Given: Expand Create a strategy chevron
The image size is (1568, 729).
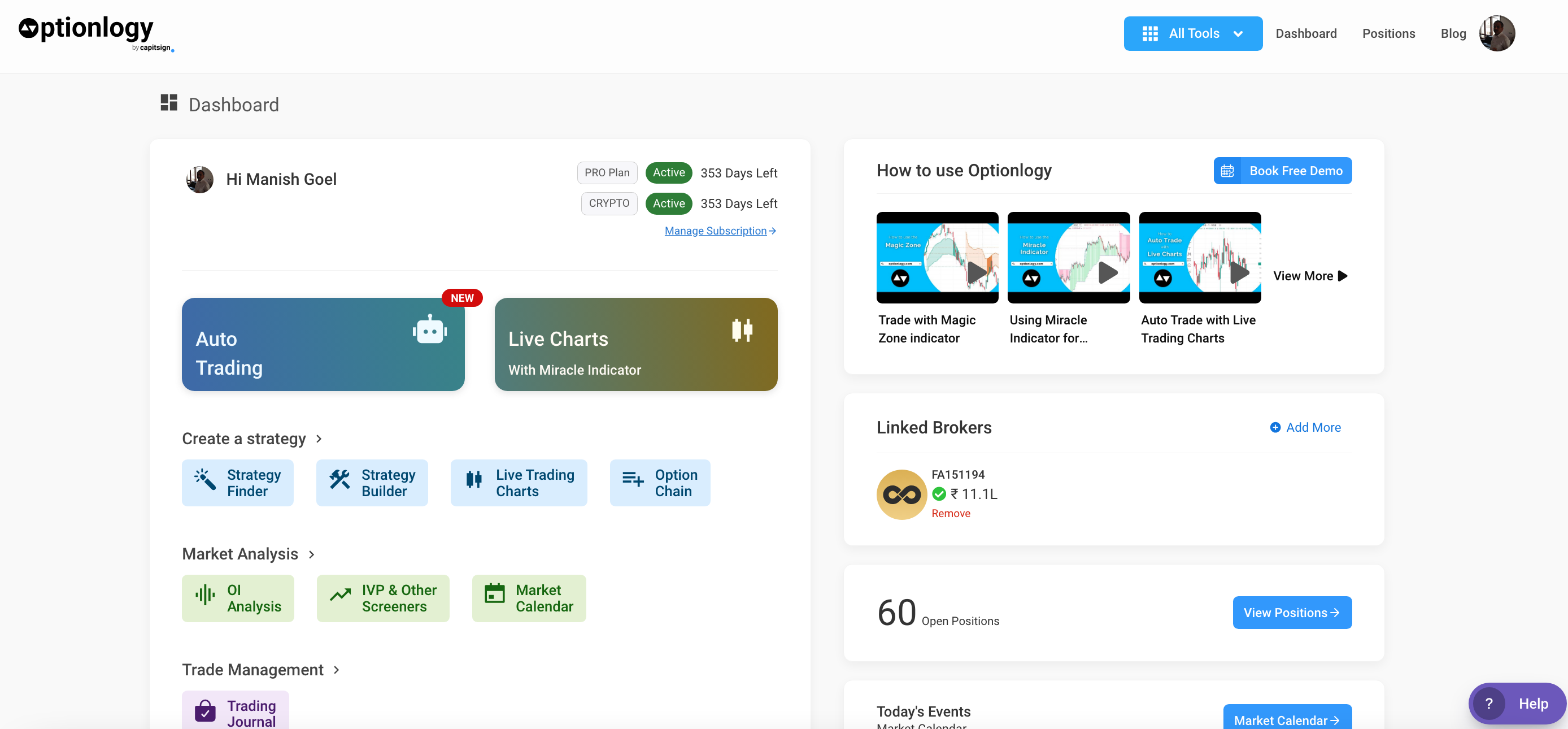Looking at the screenshot, I should click(x=319, y=439).
